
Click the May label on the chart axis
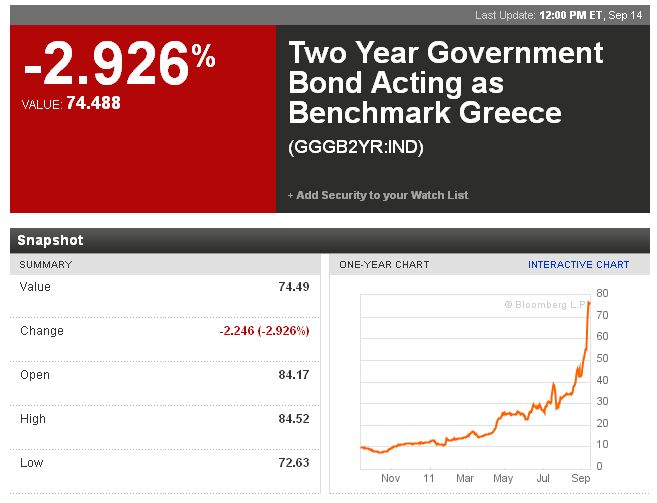coord(503,478)
